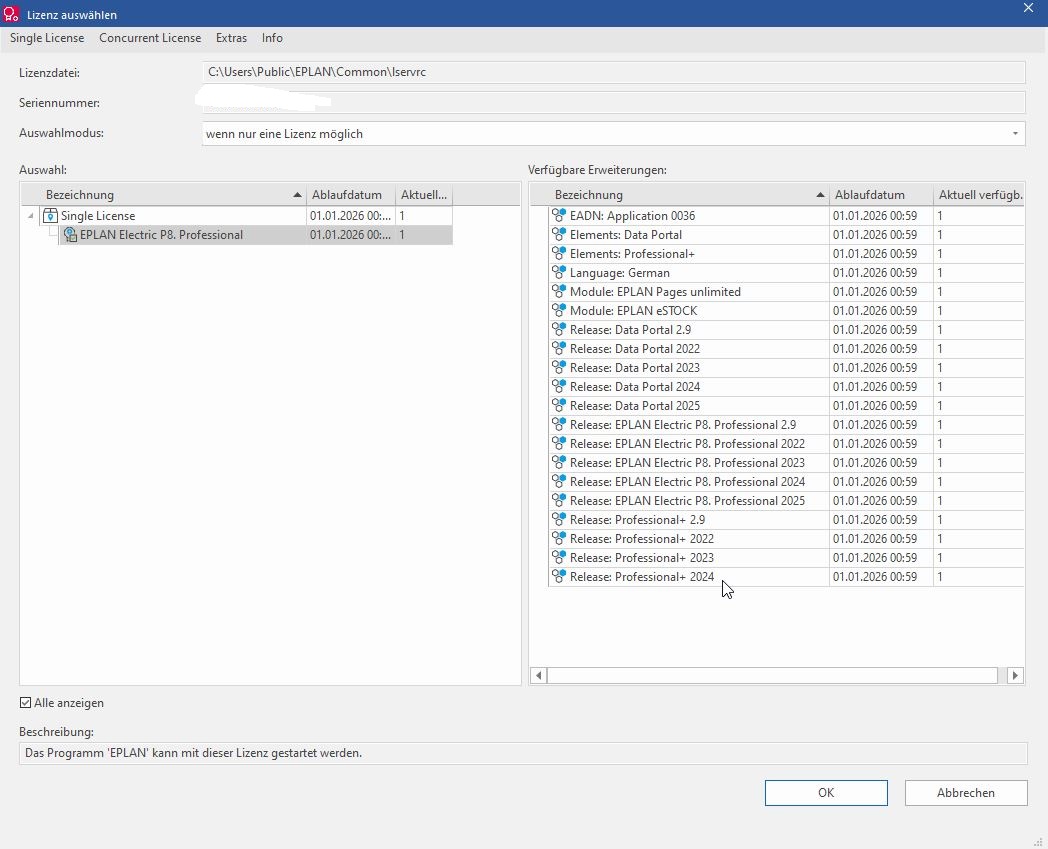Click the icon beside Release: Data Portal 2.9
The width and height of the screenshot is (1048, 849).
(x=559, y=330)
